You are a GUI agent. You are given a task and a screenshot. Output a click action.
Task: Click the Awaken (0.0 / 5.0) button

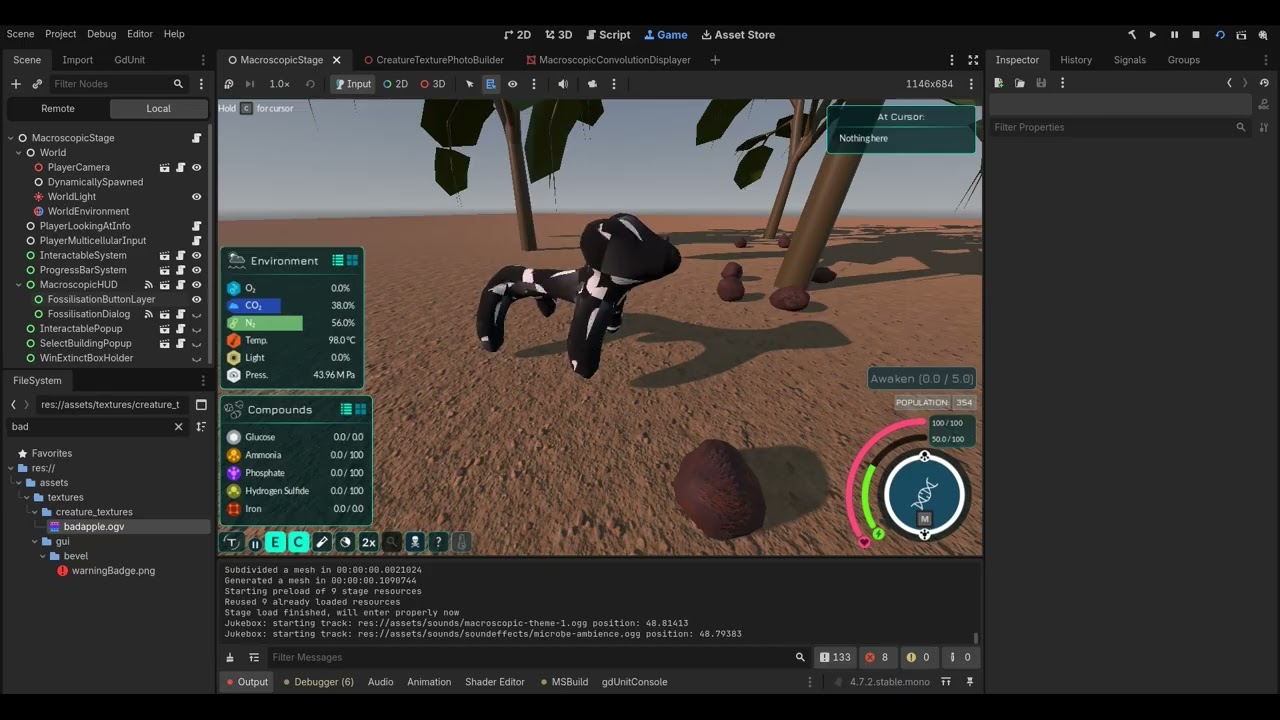pos(921,379)
